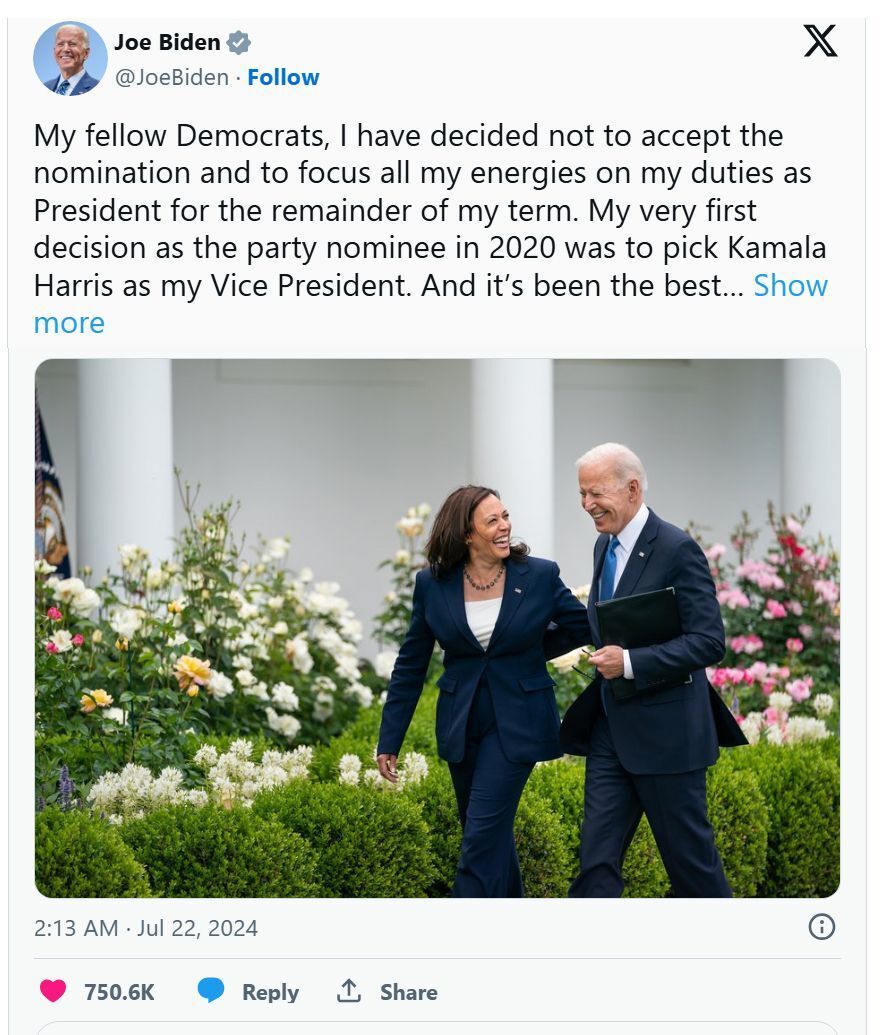Click the X logo icon

pos(821,41)
